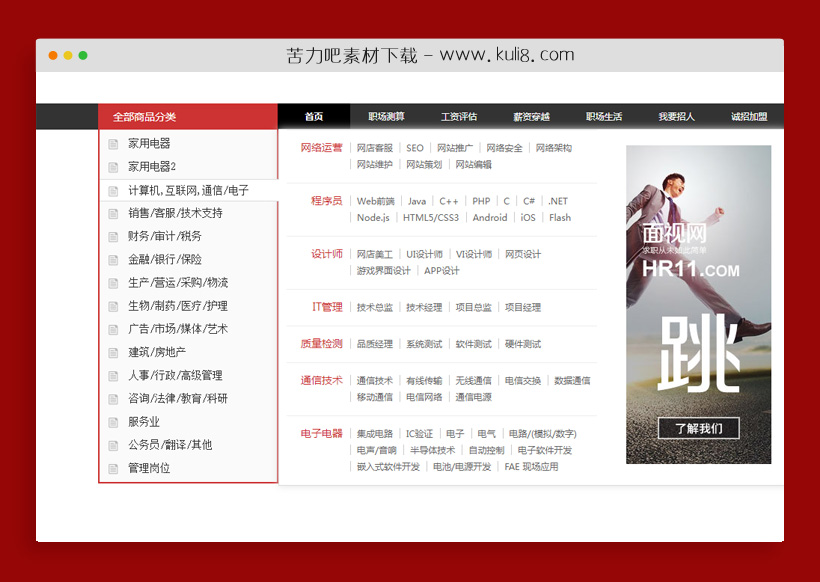Select the UI设计师 link
The image size is (820, 582).
tap(424, 254)
